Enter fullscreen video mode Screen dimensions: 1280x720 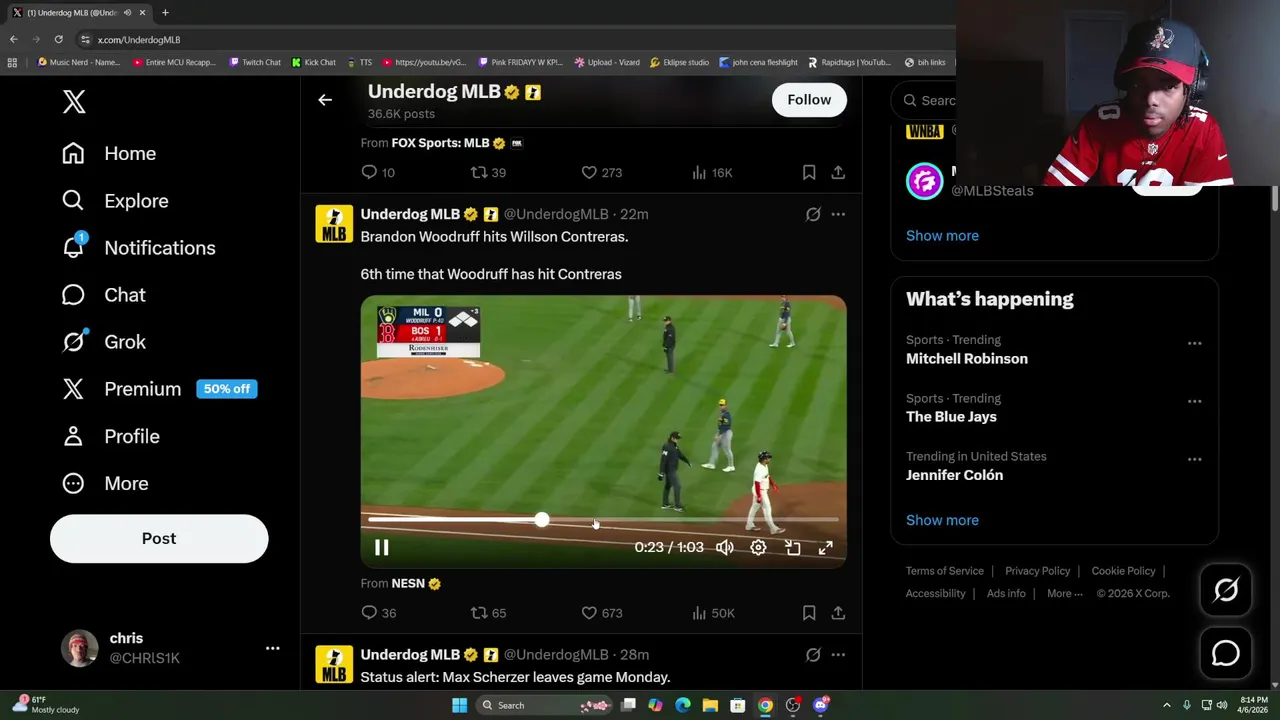826,547
